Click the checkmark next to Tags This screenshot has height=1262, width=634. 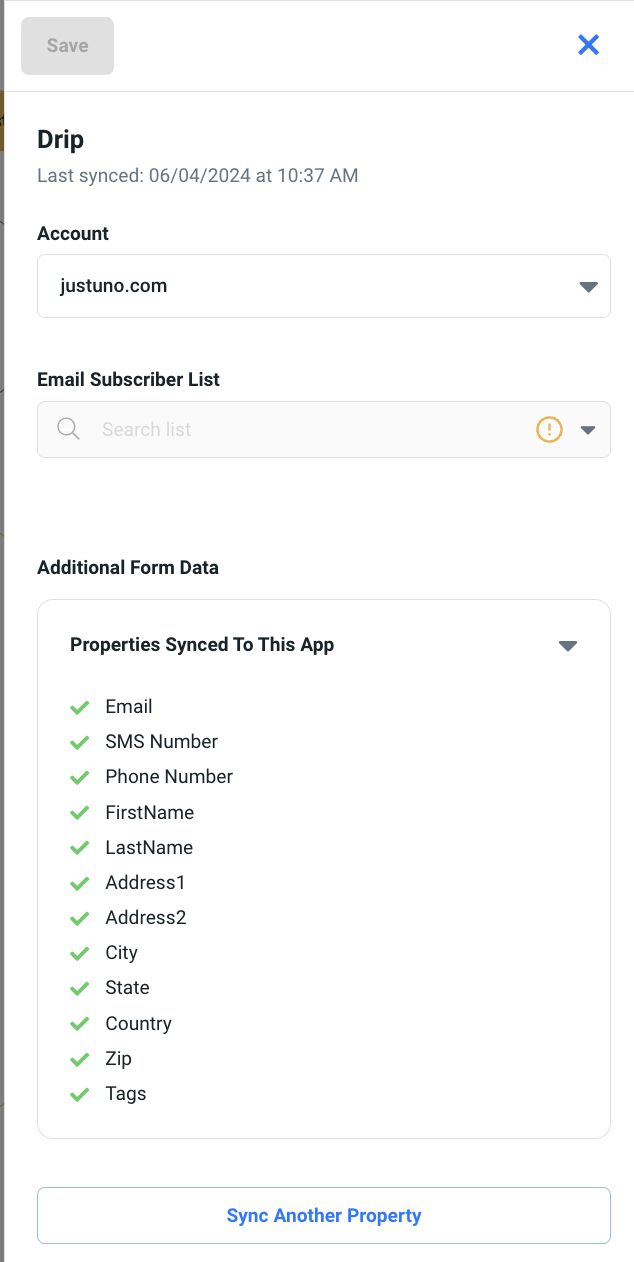point(80,1095)
